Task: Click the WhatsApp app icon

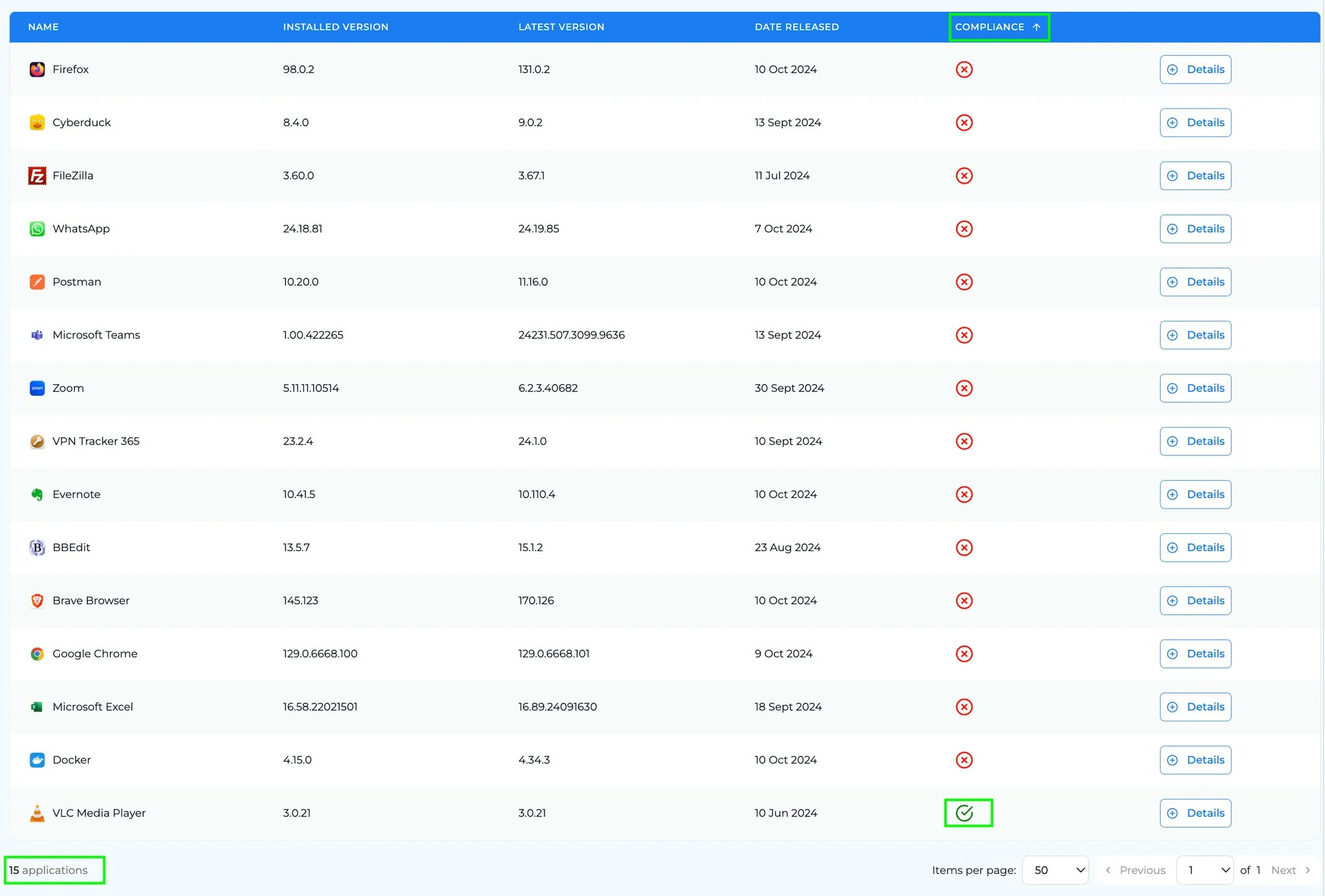Action: point(37,228)
